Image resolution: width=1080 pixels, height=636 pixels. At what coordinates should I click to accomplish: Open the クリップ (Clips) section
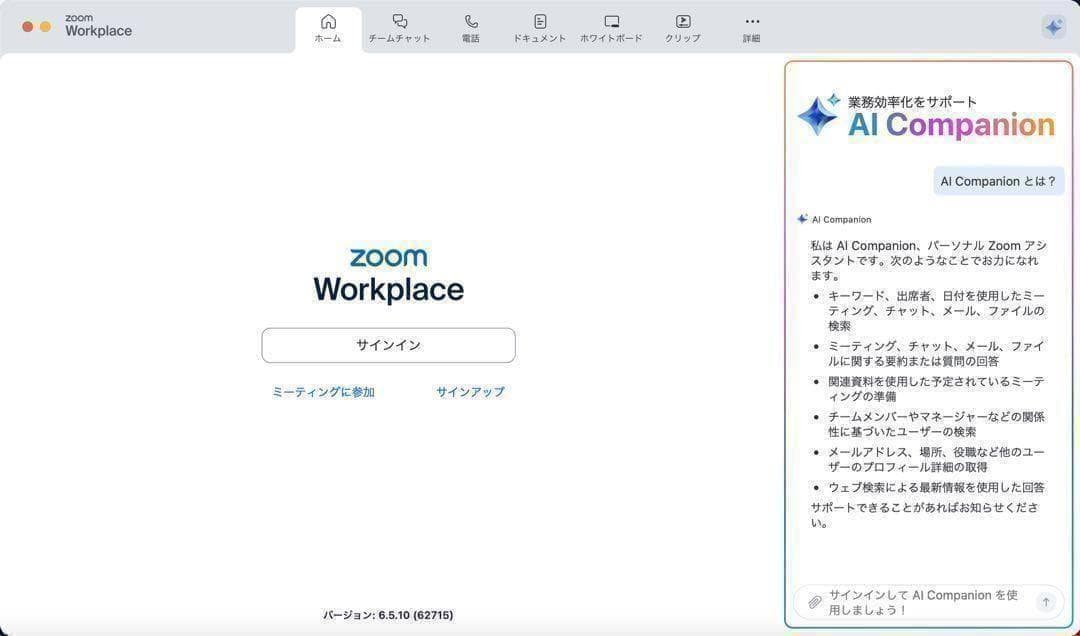pos(682,27)
